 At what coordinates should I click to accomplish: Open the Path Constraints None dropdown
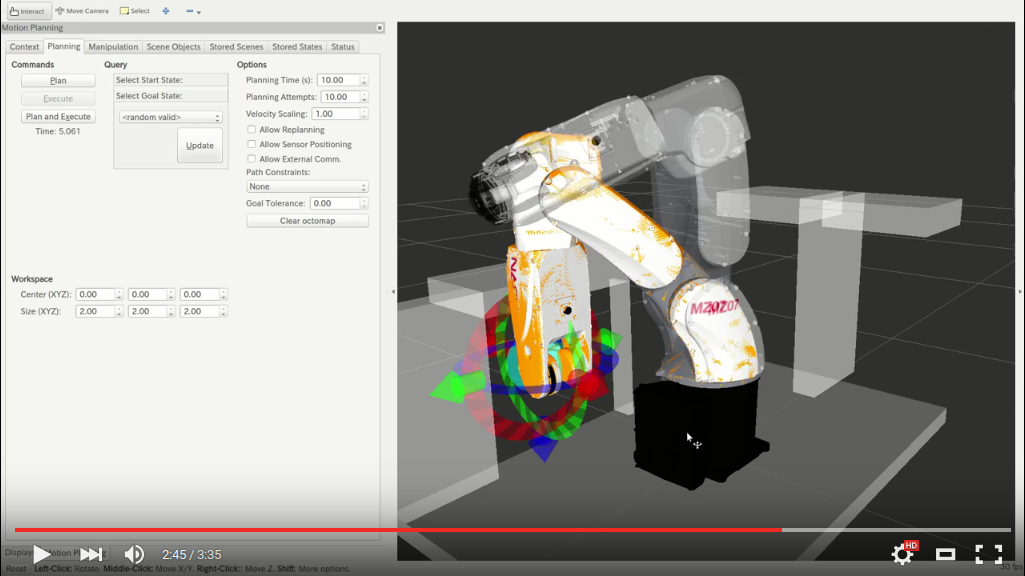pos(307,186)
